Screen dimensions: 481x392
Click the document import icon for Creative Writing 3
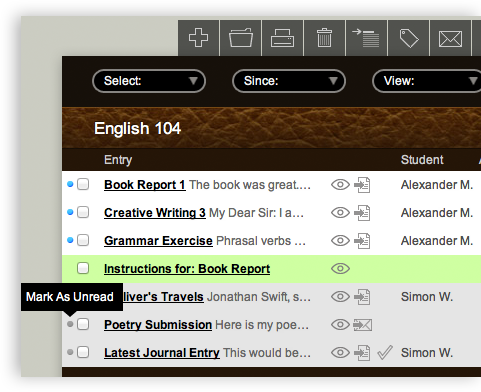coord(362,213)
